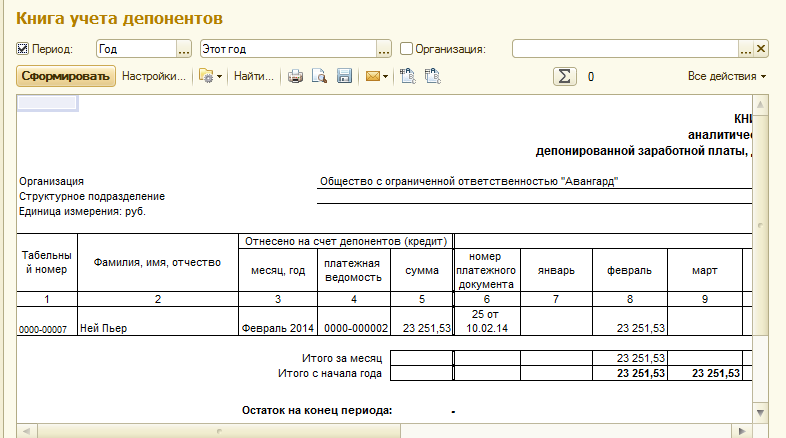Click the floppy disk save icon

pos(343,76)
